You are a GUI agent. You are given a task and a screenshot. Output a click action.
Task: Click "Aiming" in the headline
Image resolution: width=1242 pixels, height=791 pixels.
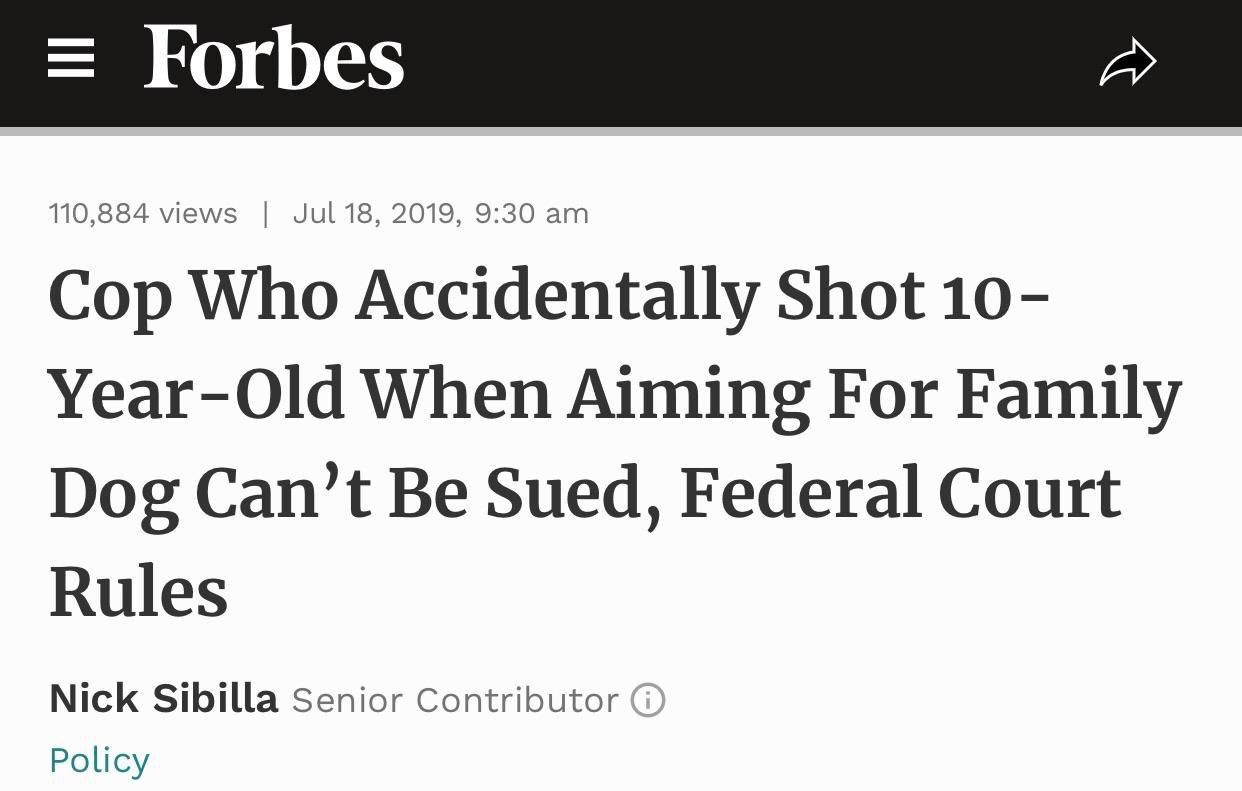tap(689, 395)
